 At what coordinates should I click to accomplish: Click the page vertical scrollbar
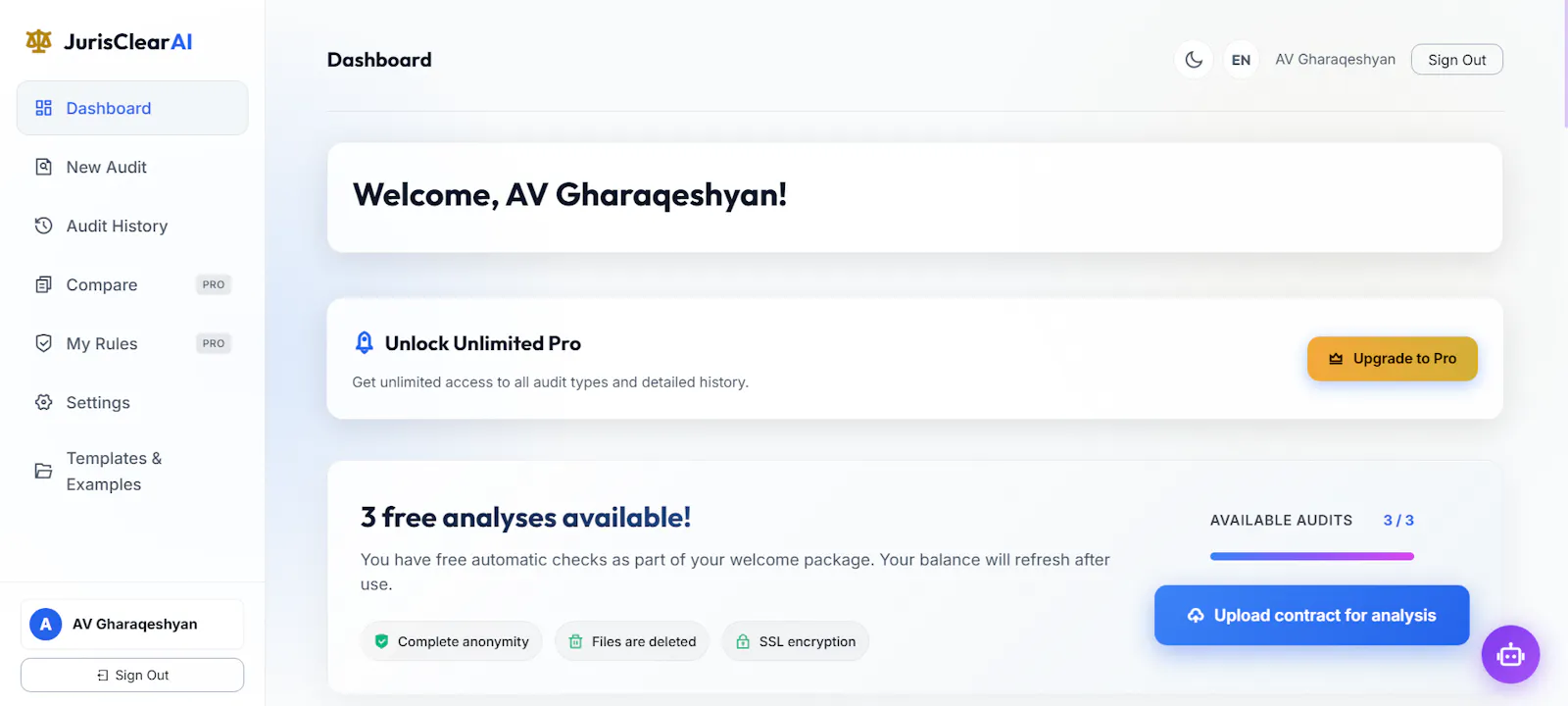pyautogui.click(x=1564, y=64)
